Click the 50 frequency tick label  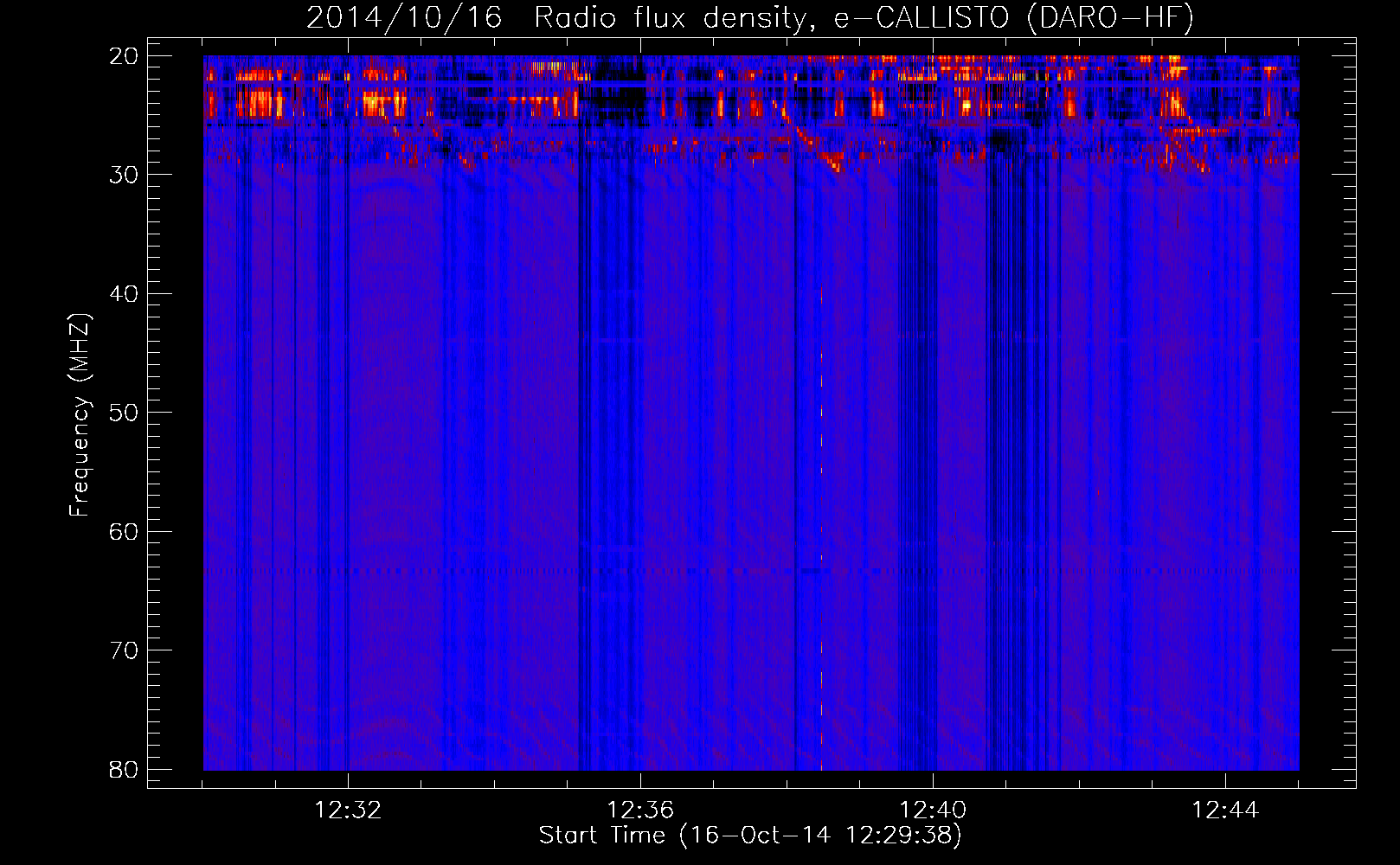coord(124,413)
